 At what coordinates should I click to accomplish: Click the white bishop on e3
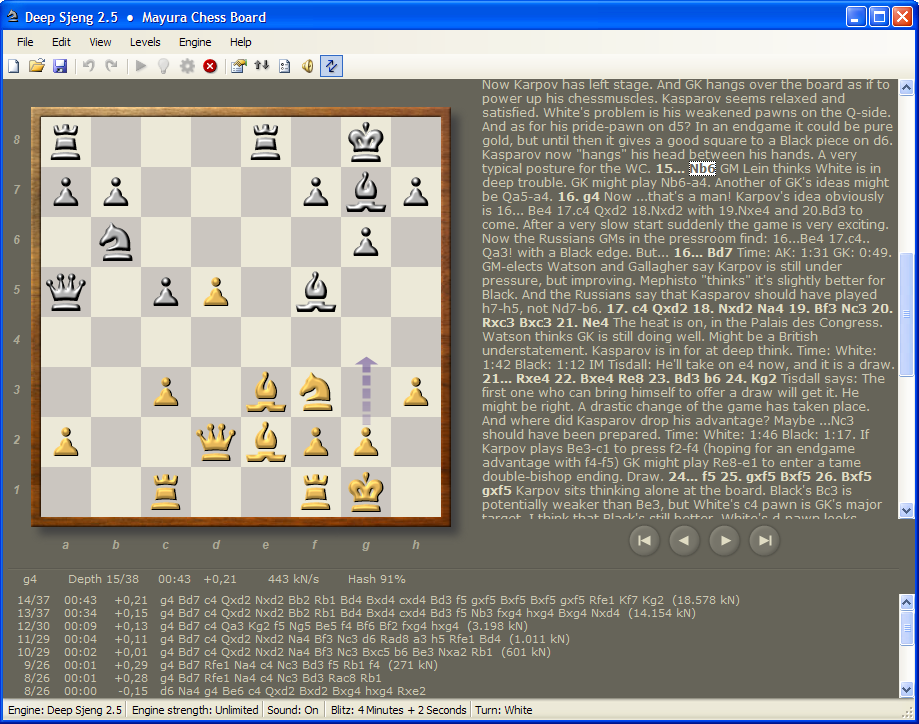tap(266, 392)
